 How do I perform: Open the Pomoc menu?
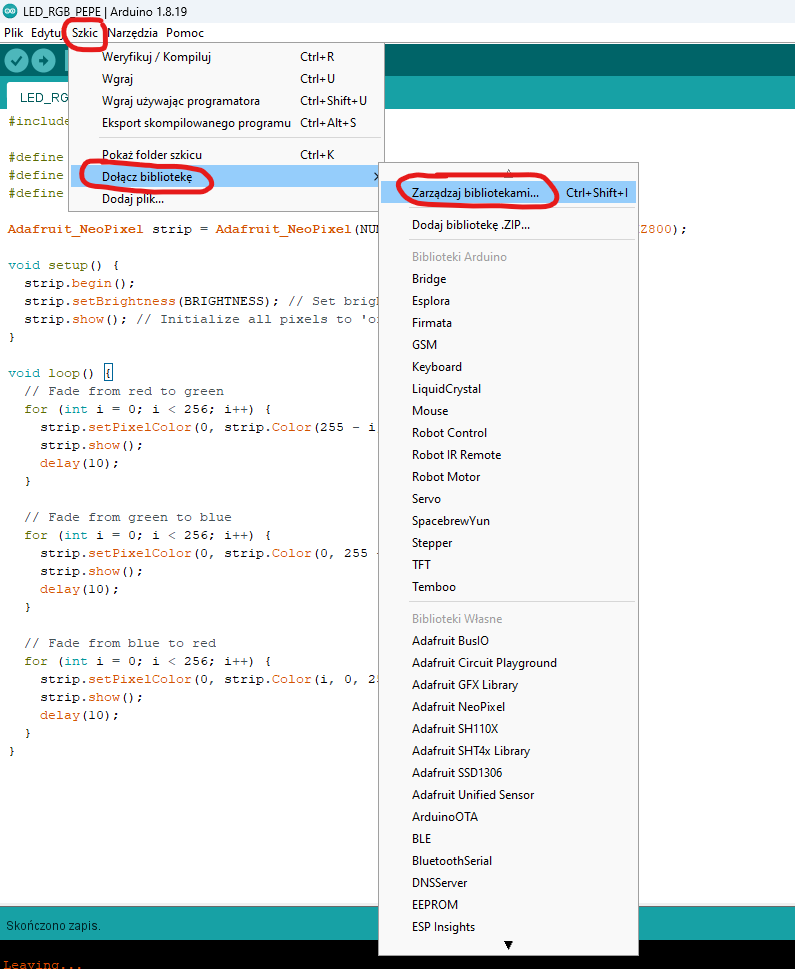pyautogui.click(x=185, y=33)
